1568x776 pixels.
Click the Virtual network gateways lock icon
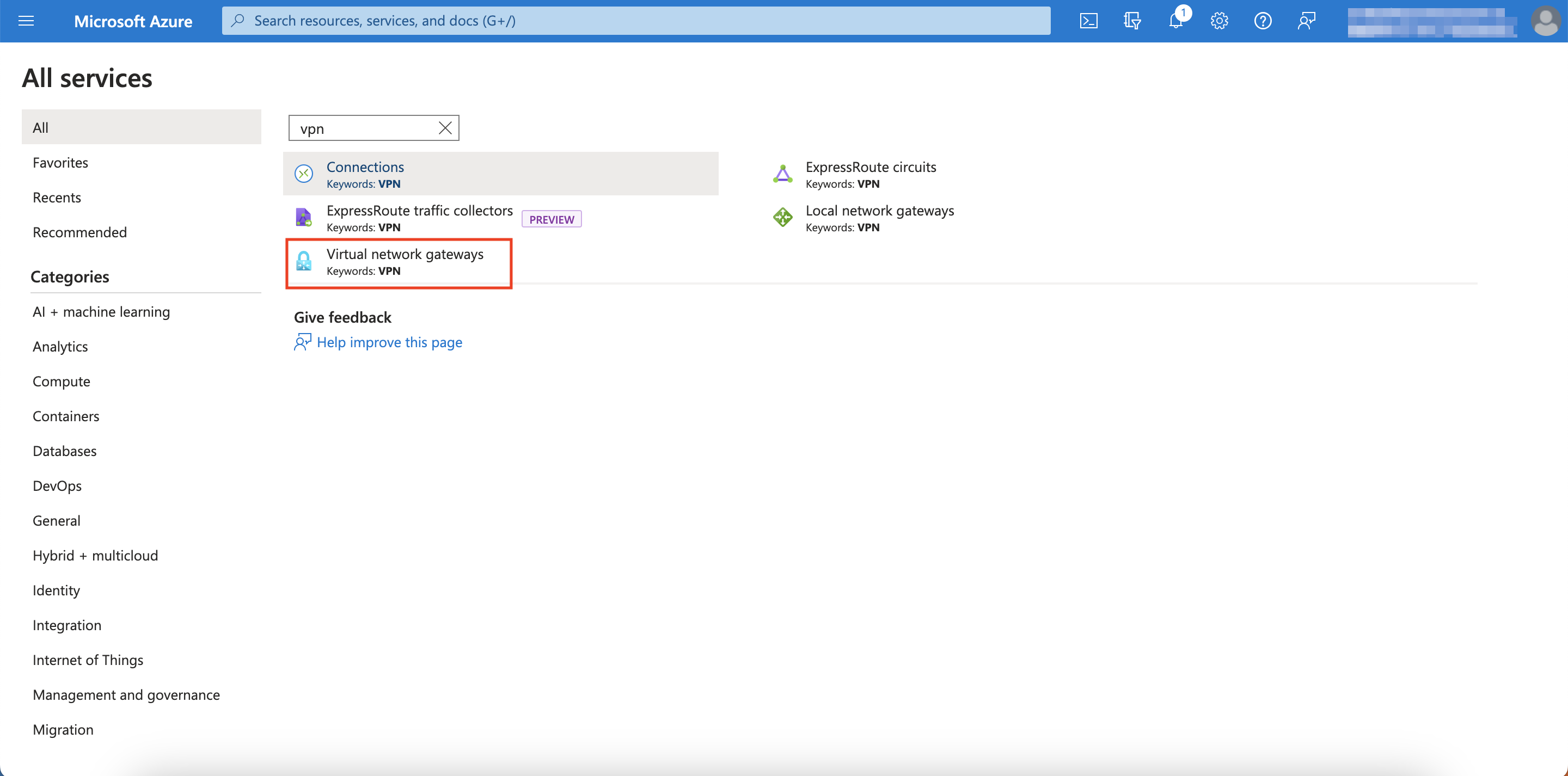tap(303, 262)
